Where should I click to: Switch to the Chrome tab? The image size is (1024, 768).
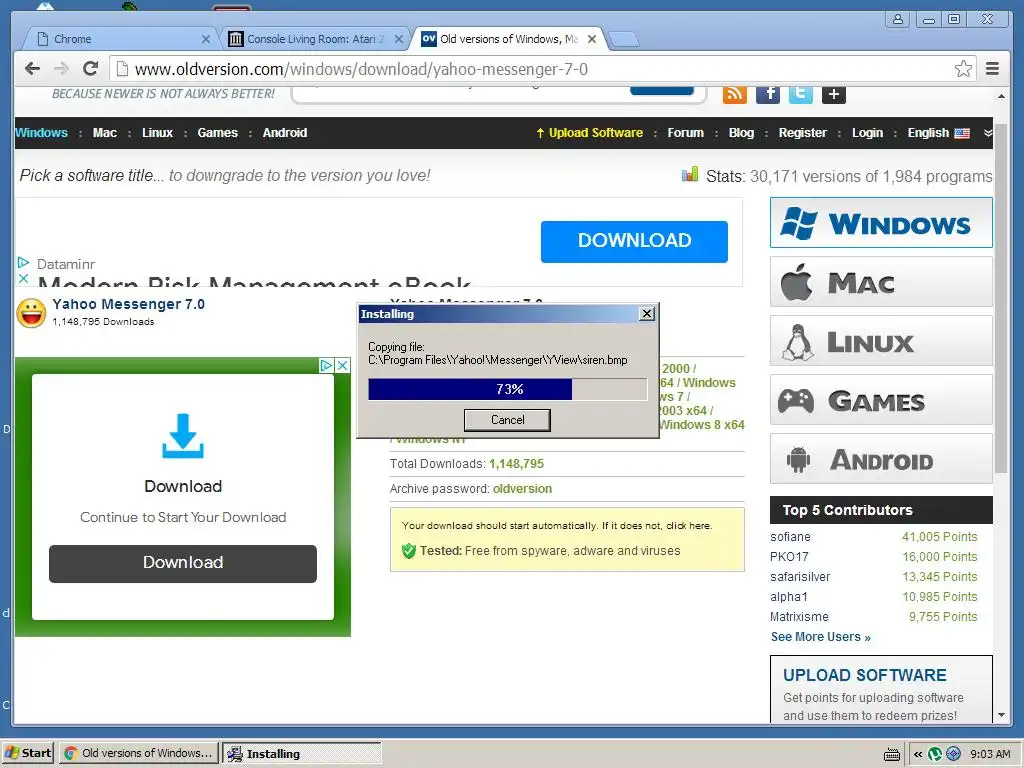[x=120, y=39]
